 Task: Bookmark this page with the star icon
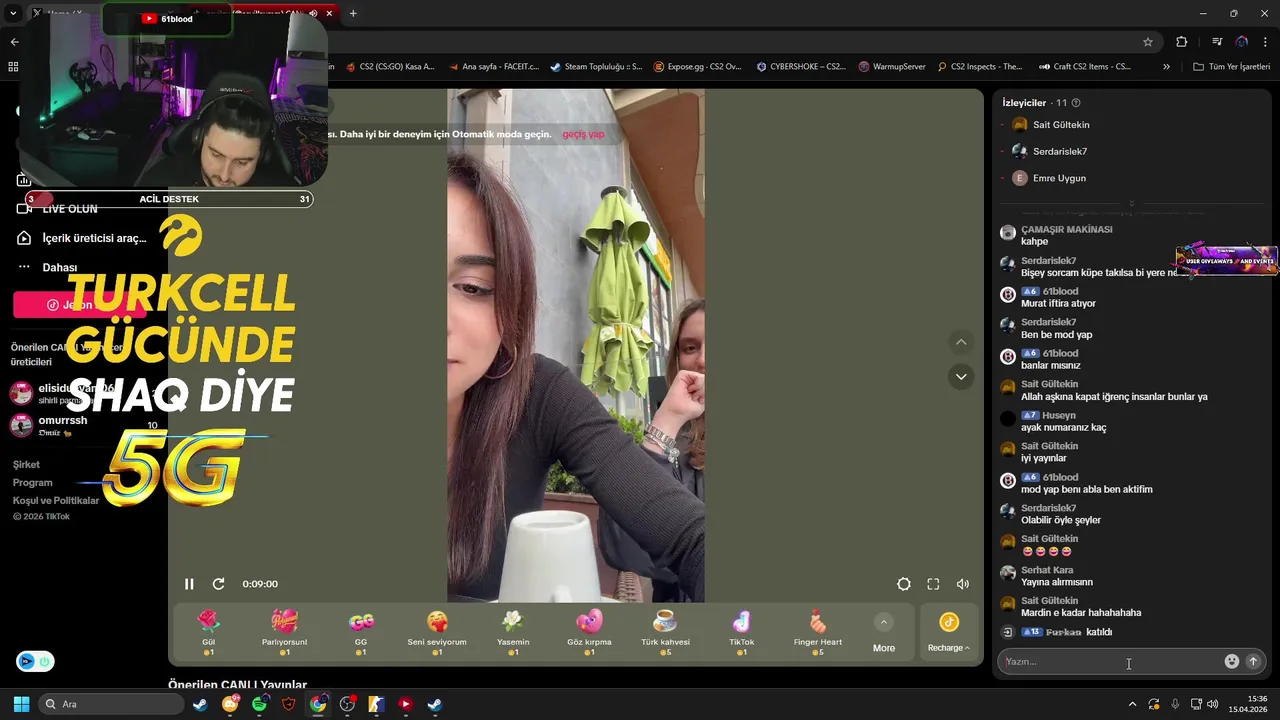click(x=1148, y=42)
